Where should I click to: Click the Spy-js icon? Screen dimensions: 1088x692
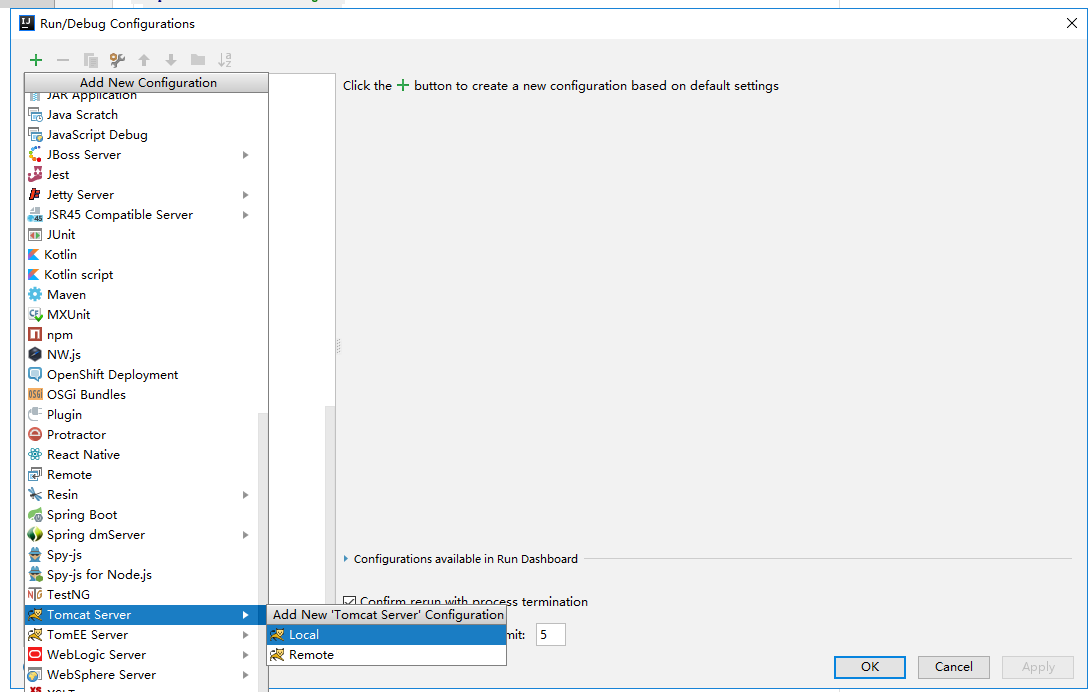(35, 555)
